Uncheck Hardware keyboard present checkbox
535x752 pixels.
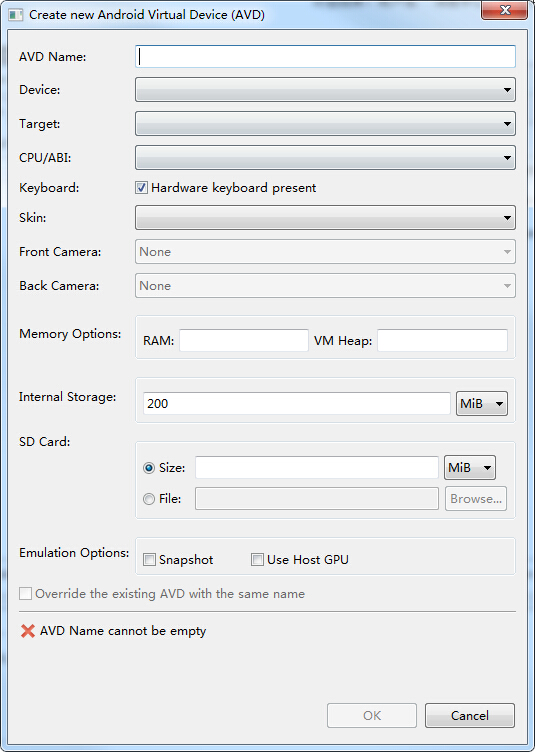141,188
